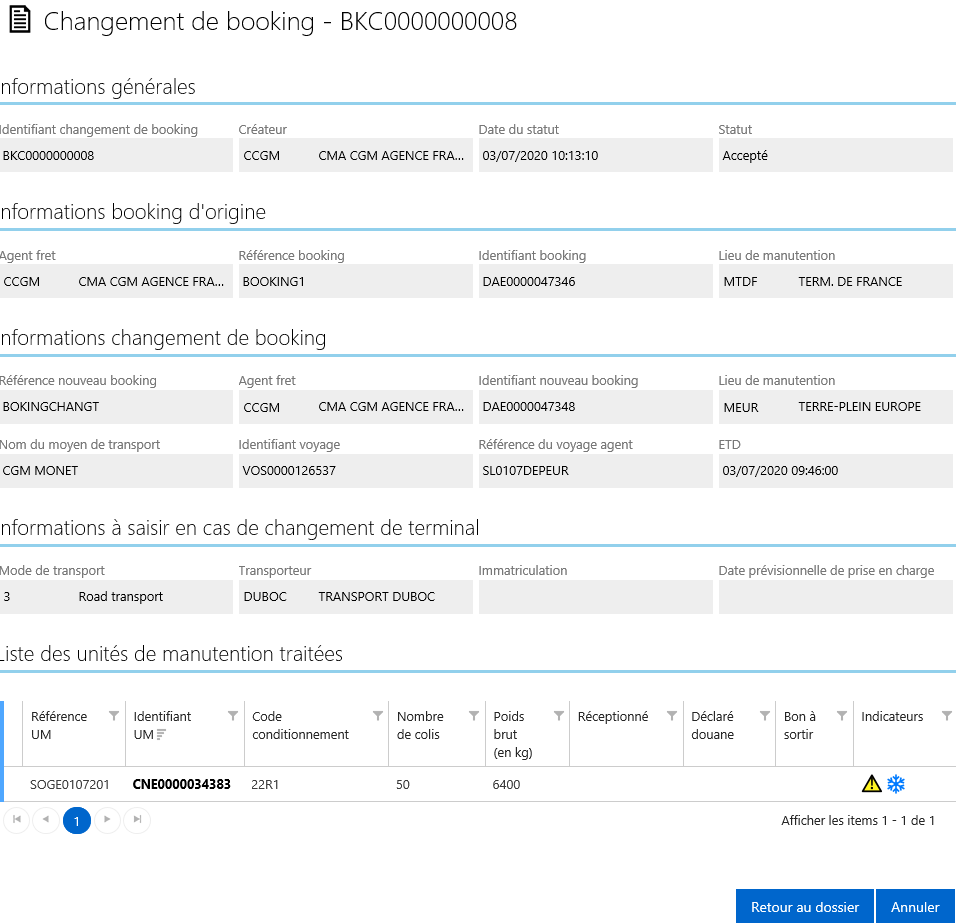Viewport: 956px width, 923px height.
Task: Sort by Déclaré douane column header
Action: (712, 725)
